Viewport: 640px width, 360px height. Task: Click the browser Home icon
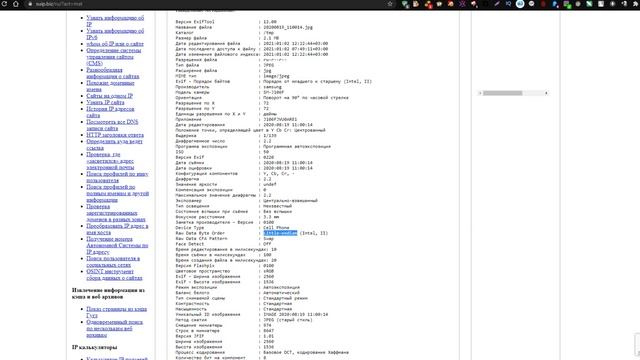[x=16, y=4]
